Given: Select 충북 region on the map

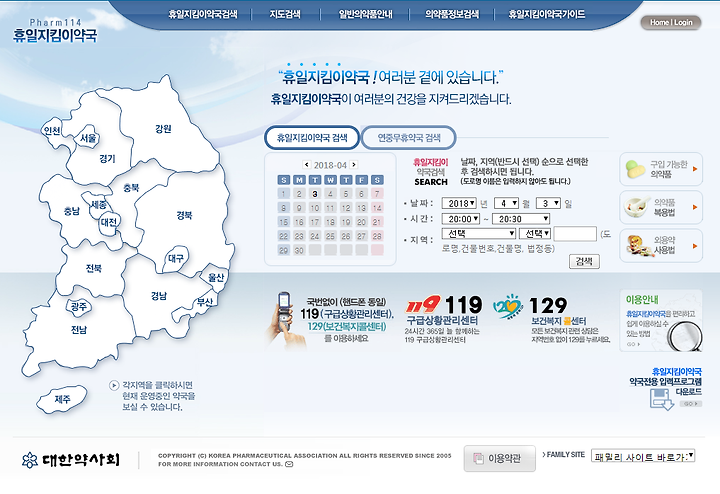Looking at the screenshot, I should tap(131, 187).
